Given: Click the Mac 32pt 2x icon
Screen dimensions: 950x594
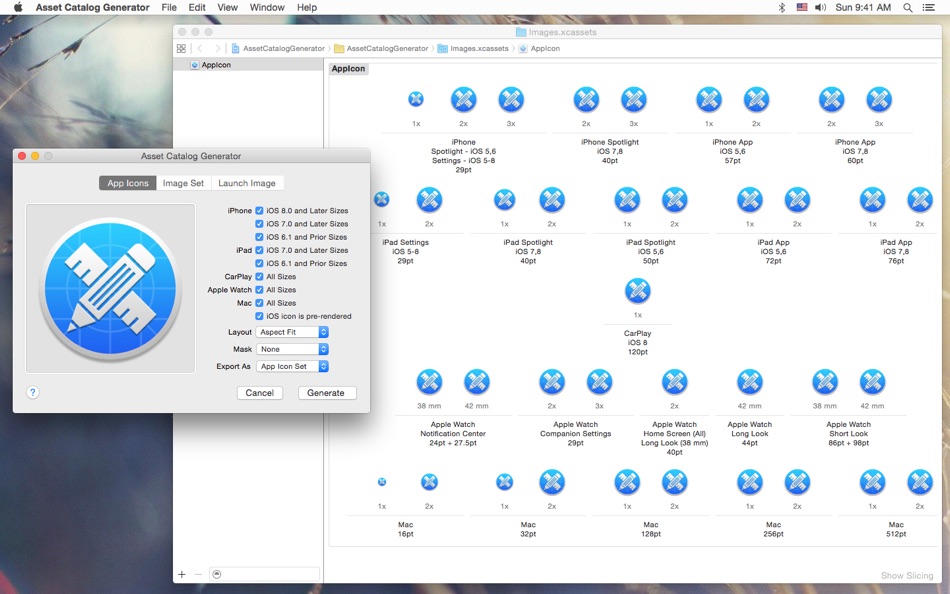Looking at the screenshot, I should point(552,482).
